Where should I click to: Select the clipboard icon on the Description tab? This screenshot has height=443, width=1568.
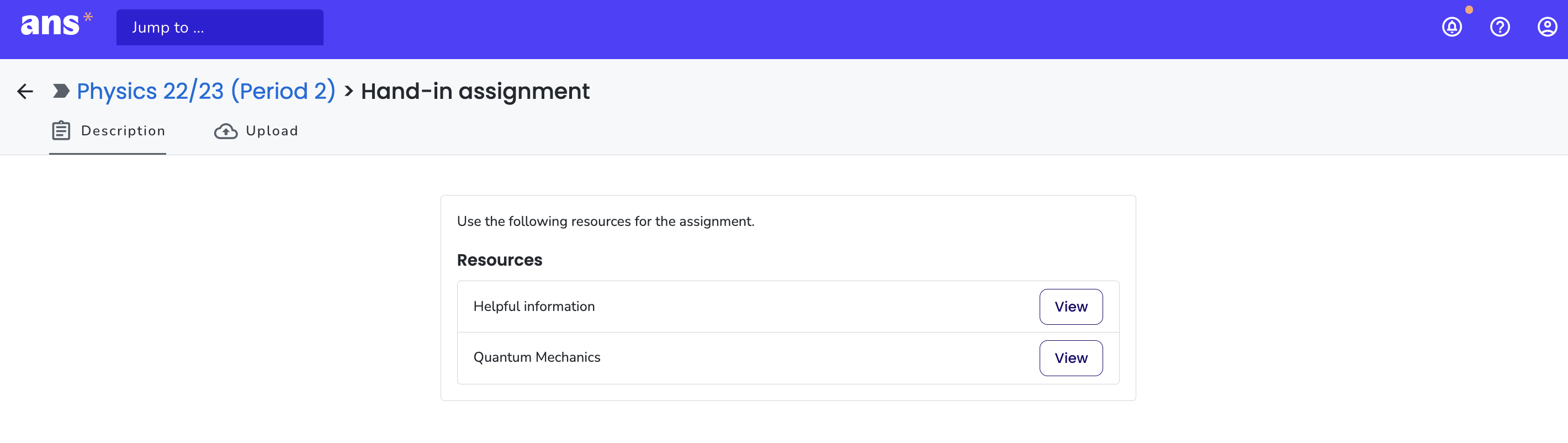click(60, 130)
